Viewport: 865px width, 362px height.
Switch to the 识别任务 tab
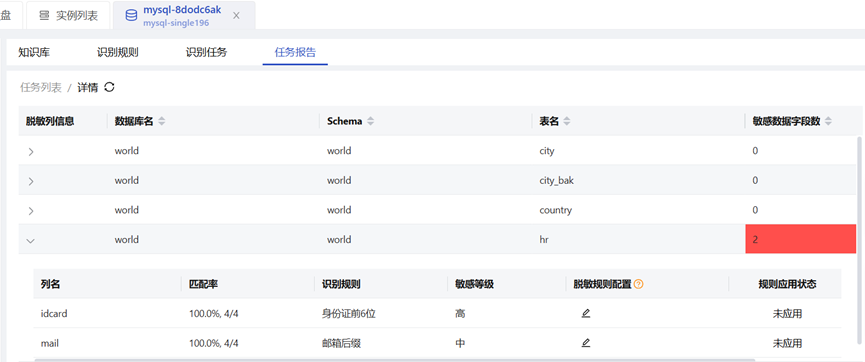tap(206, 52)
